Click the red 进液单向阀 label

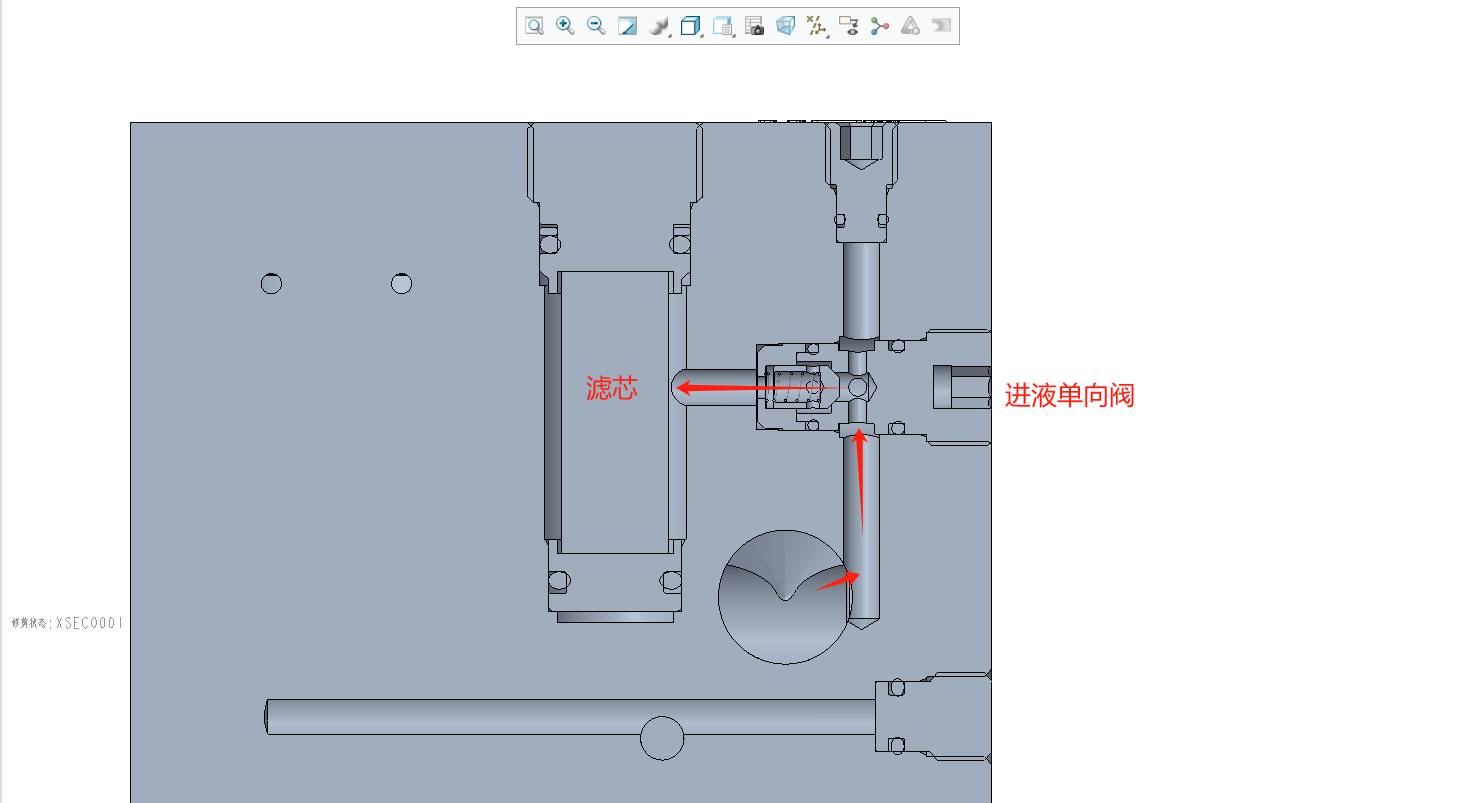[x=1069, y=395]
